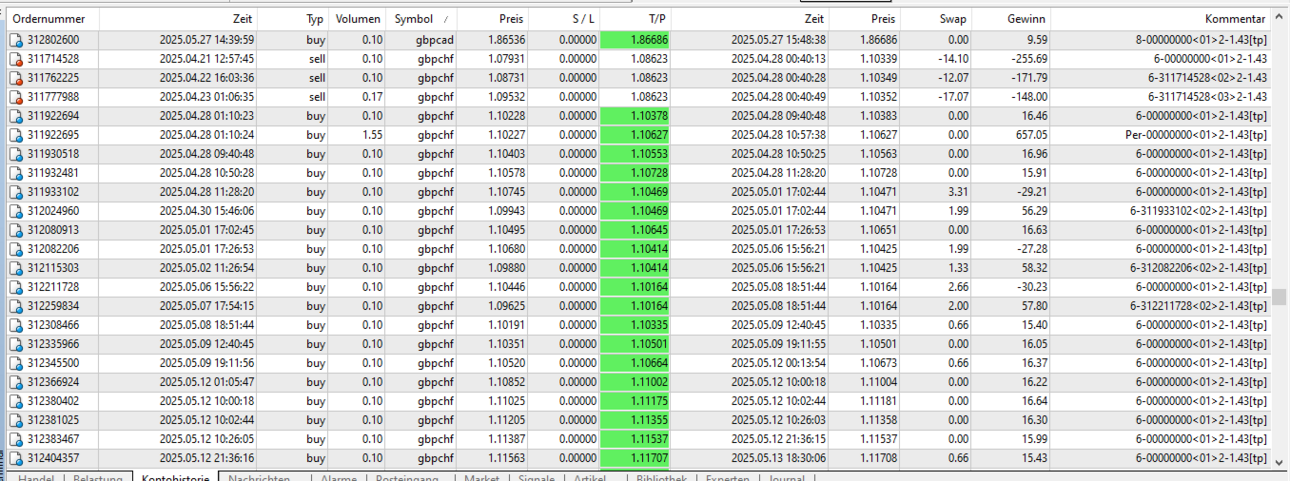Select the green T/P cell 1.10378
1290x481 pixels.
[x=636, y=117]
